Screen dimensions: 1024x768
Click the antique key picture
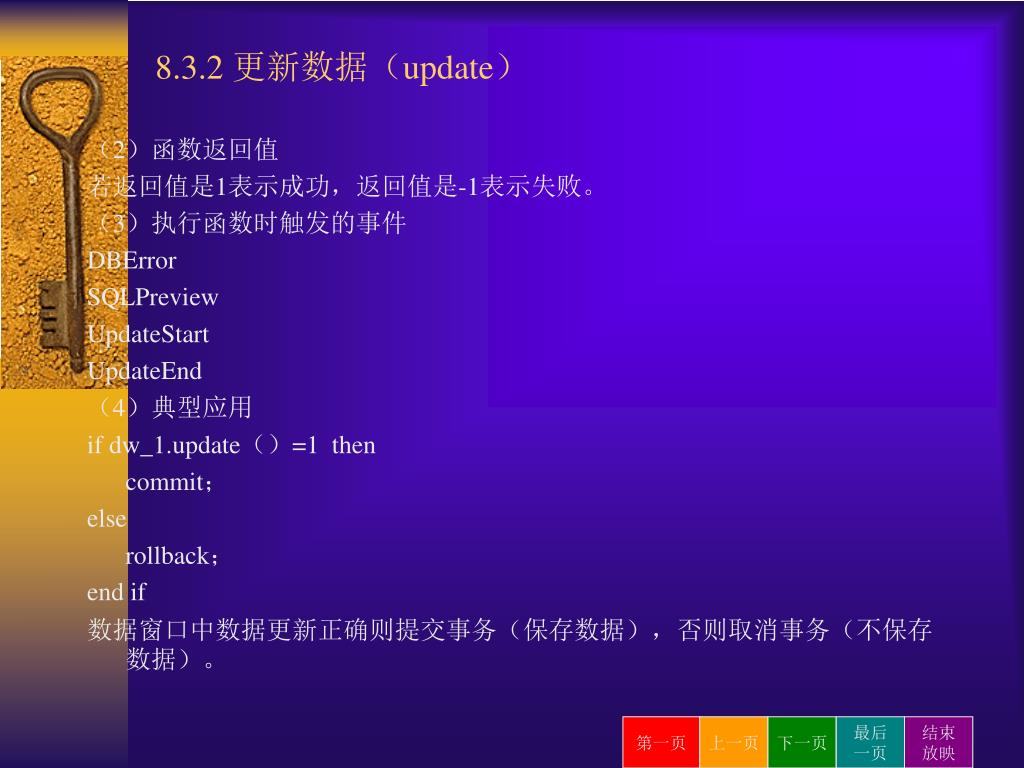64,222
